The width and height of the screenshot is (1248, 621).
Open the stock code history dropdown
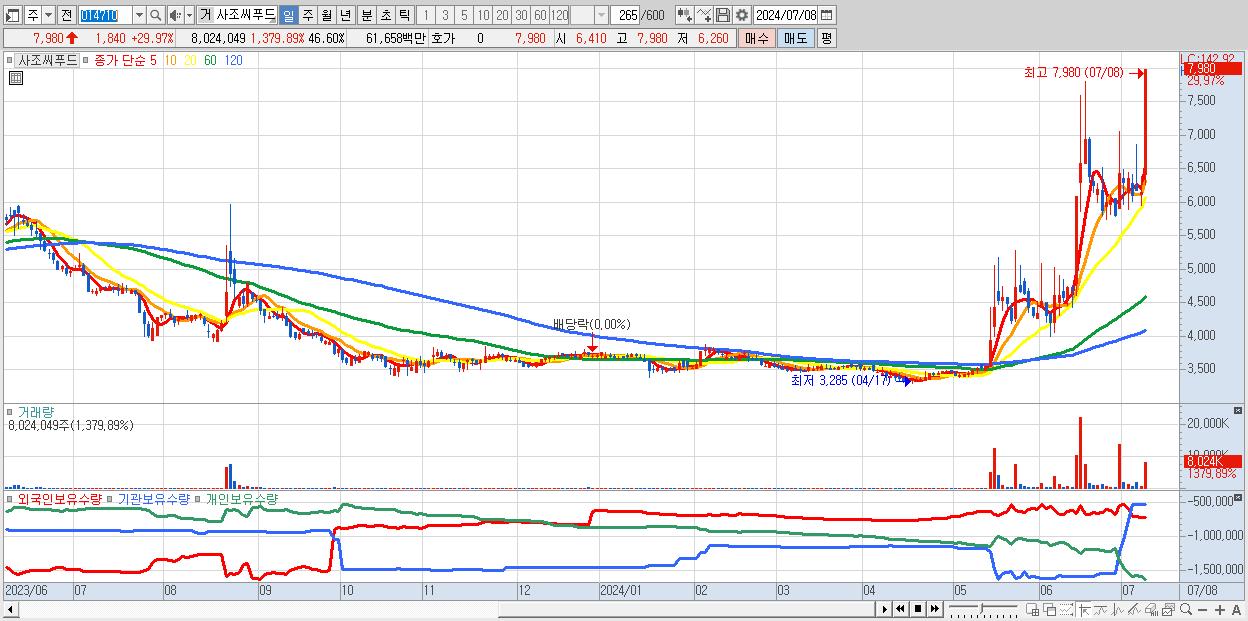point(139,15)
